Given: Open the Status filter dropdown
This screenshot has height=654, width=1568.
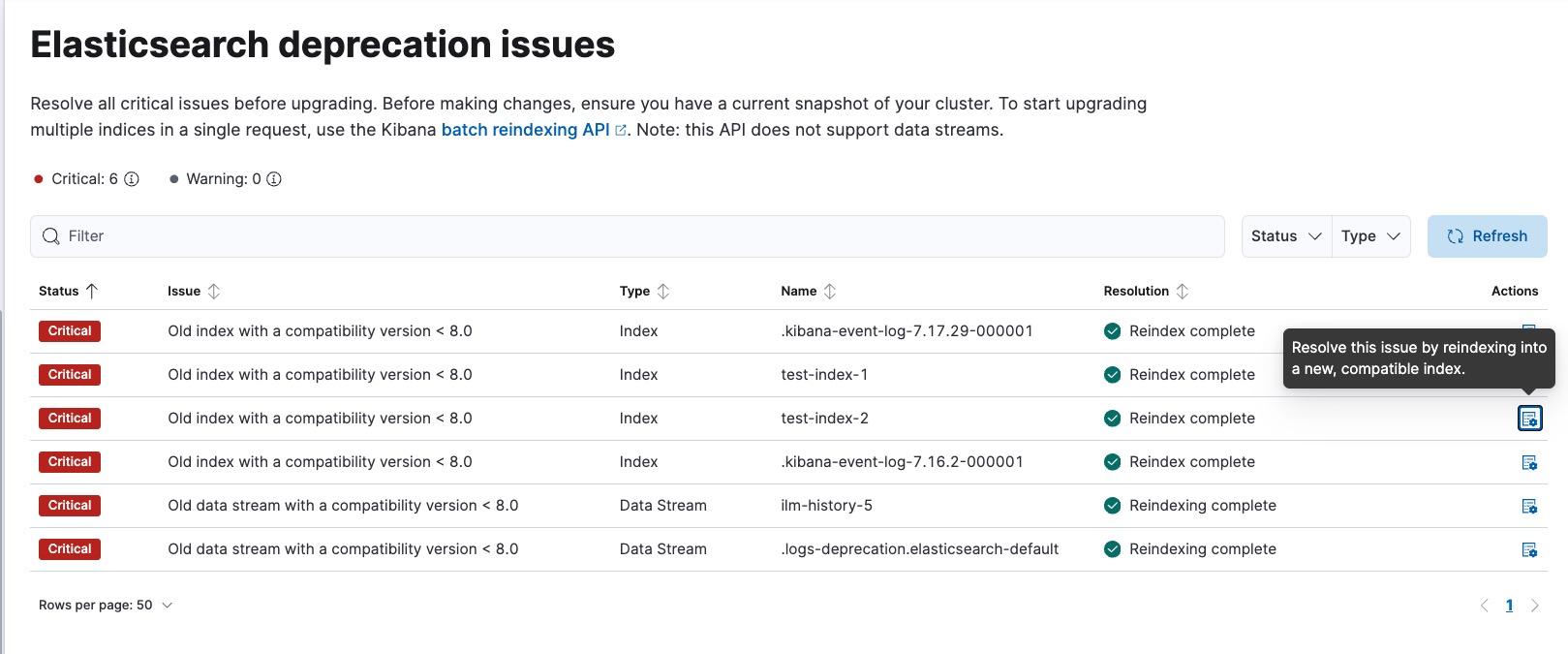Looking at the screenshot, I should [x=1286, y=236].
